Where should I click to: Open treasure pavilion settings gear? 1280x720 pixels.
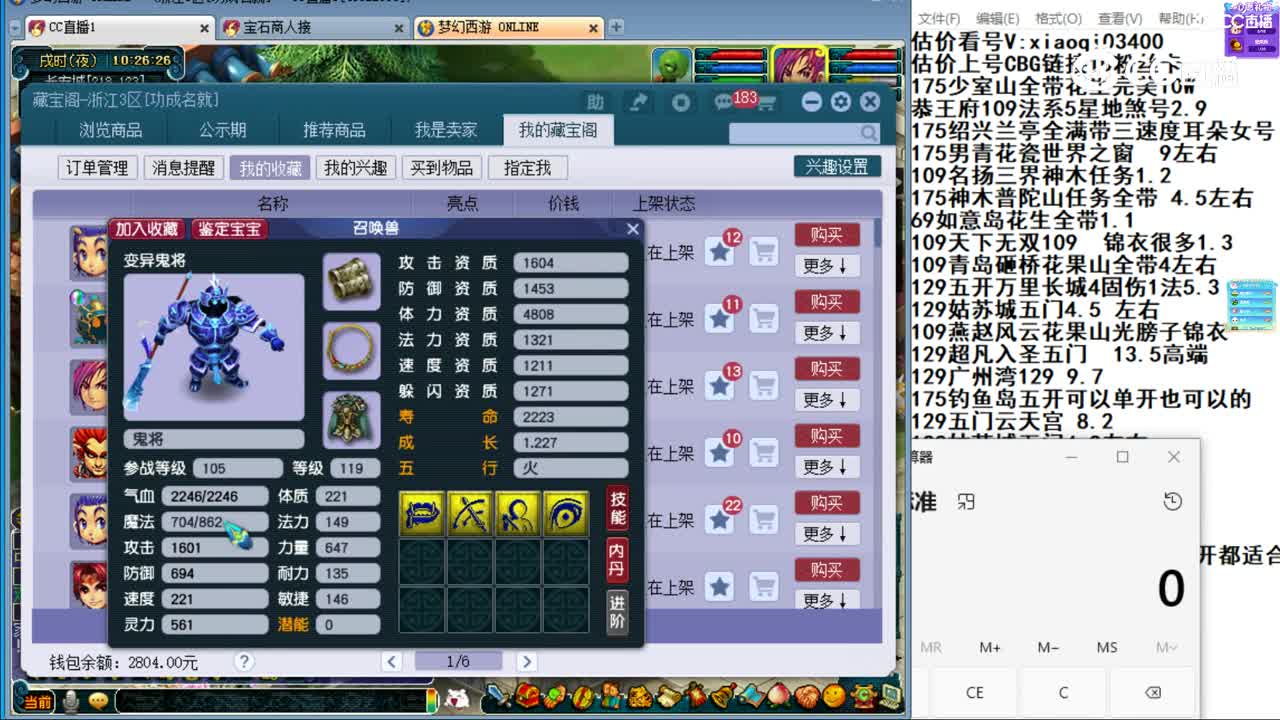pyautogui.click(x=841, y=102)
